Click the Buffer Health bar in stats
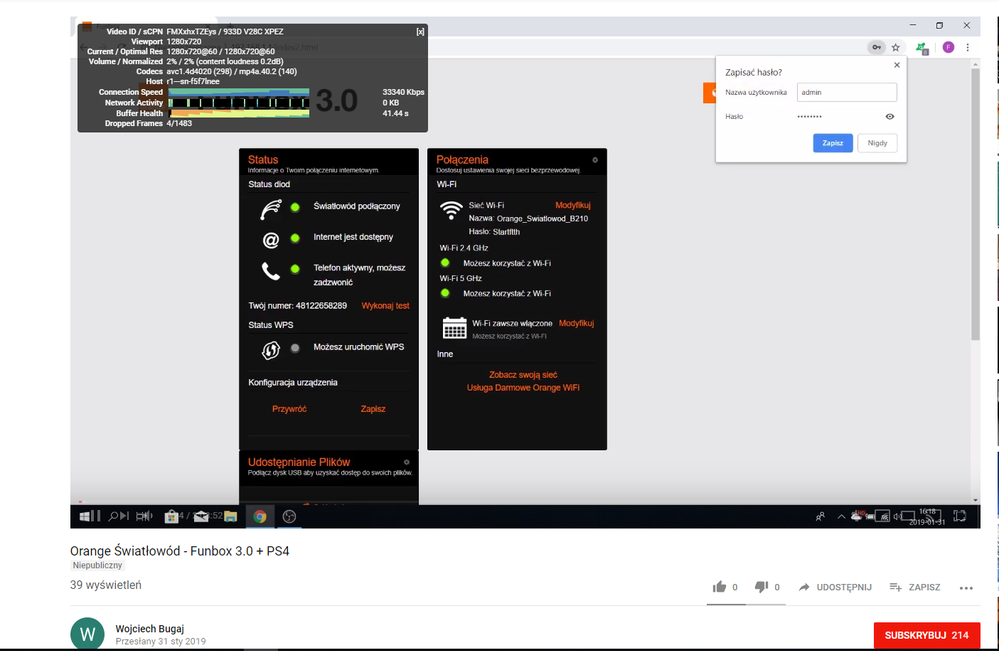Screen dimensions: 999x651 point(239,113)
